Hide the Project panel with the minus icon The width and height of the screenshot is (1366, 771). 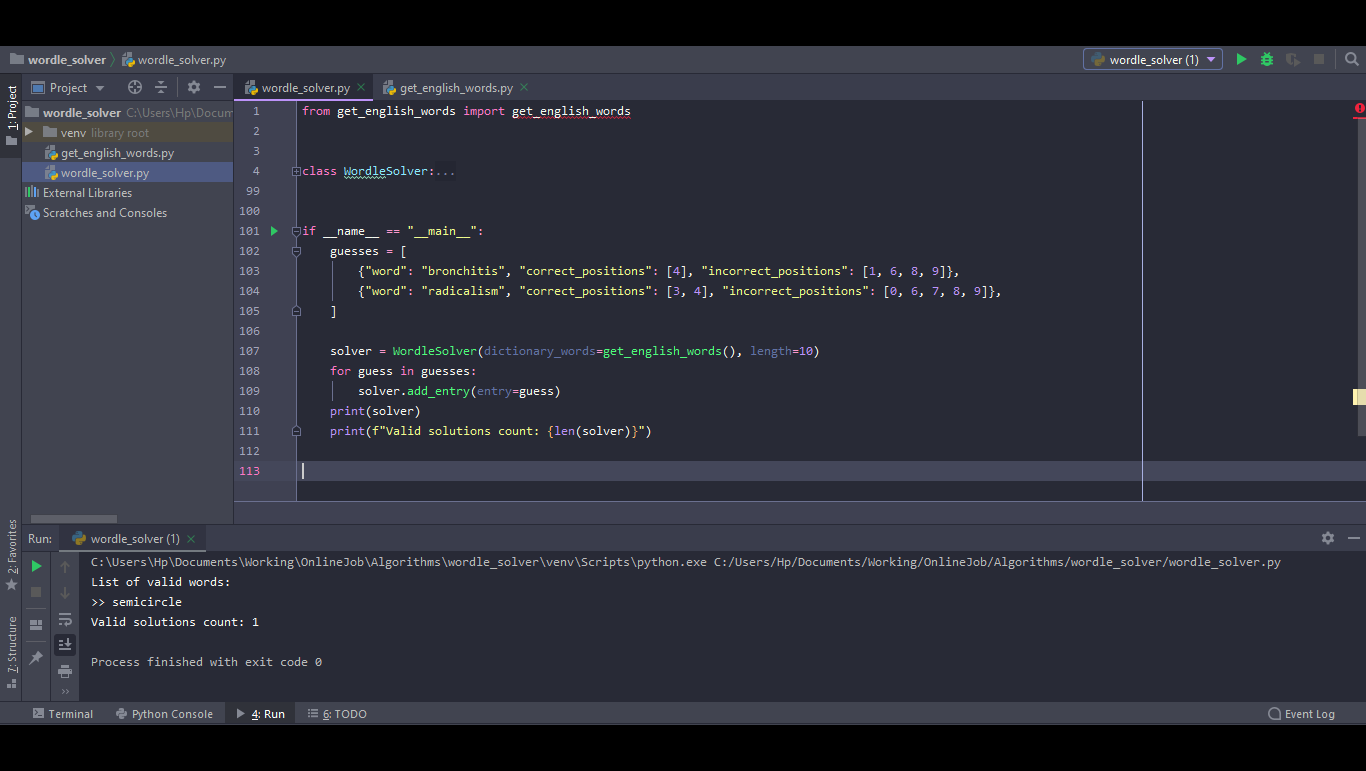(220, 87)
